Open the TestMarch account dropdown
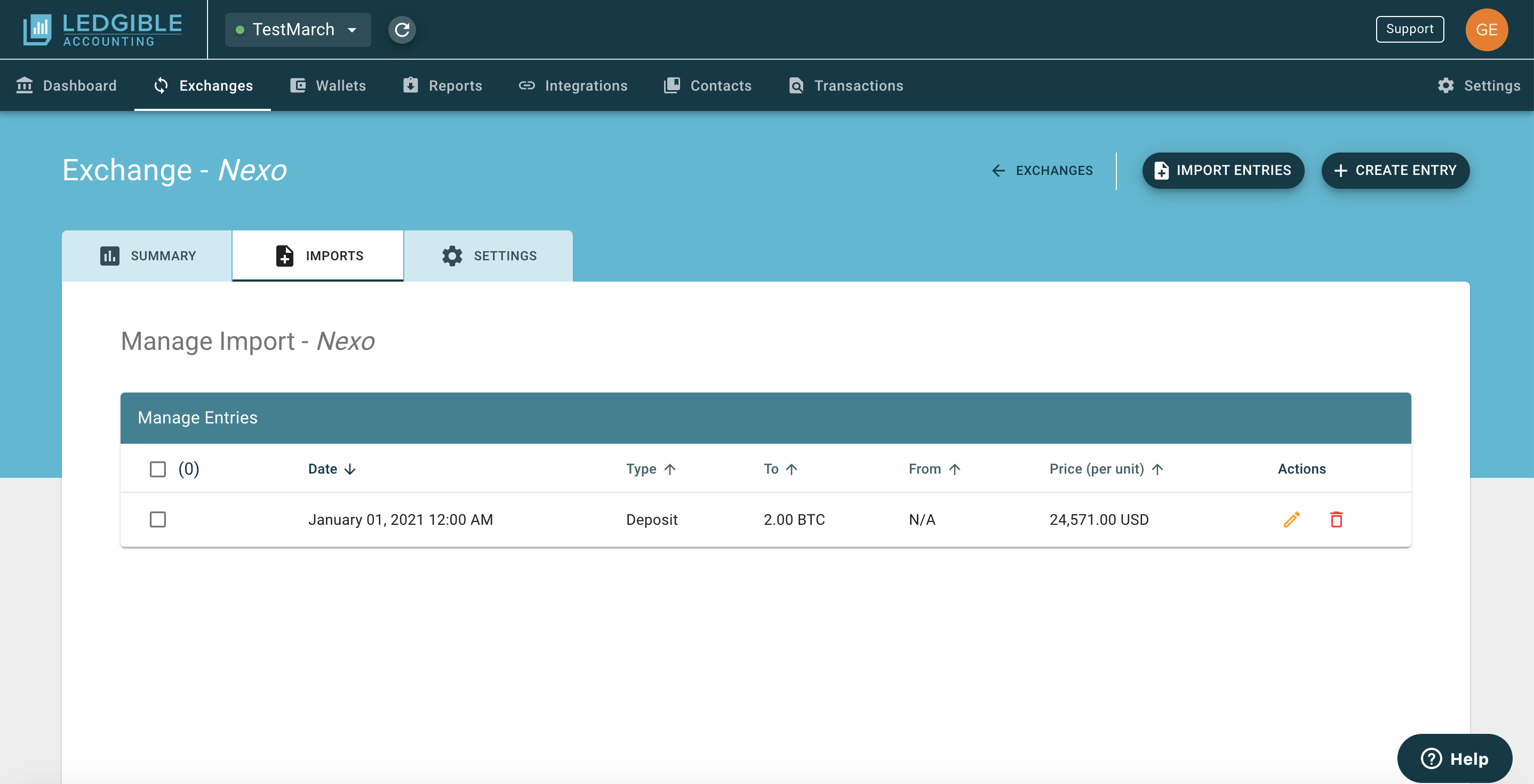 (x=298, y=29)
